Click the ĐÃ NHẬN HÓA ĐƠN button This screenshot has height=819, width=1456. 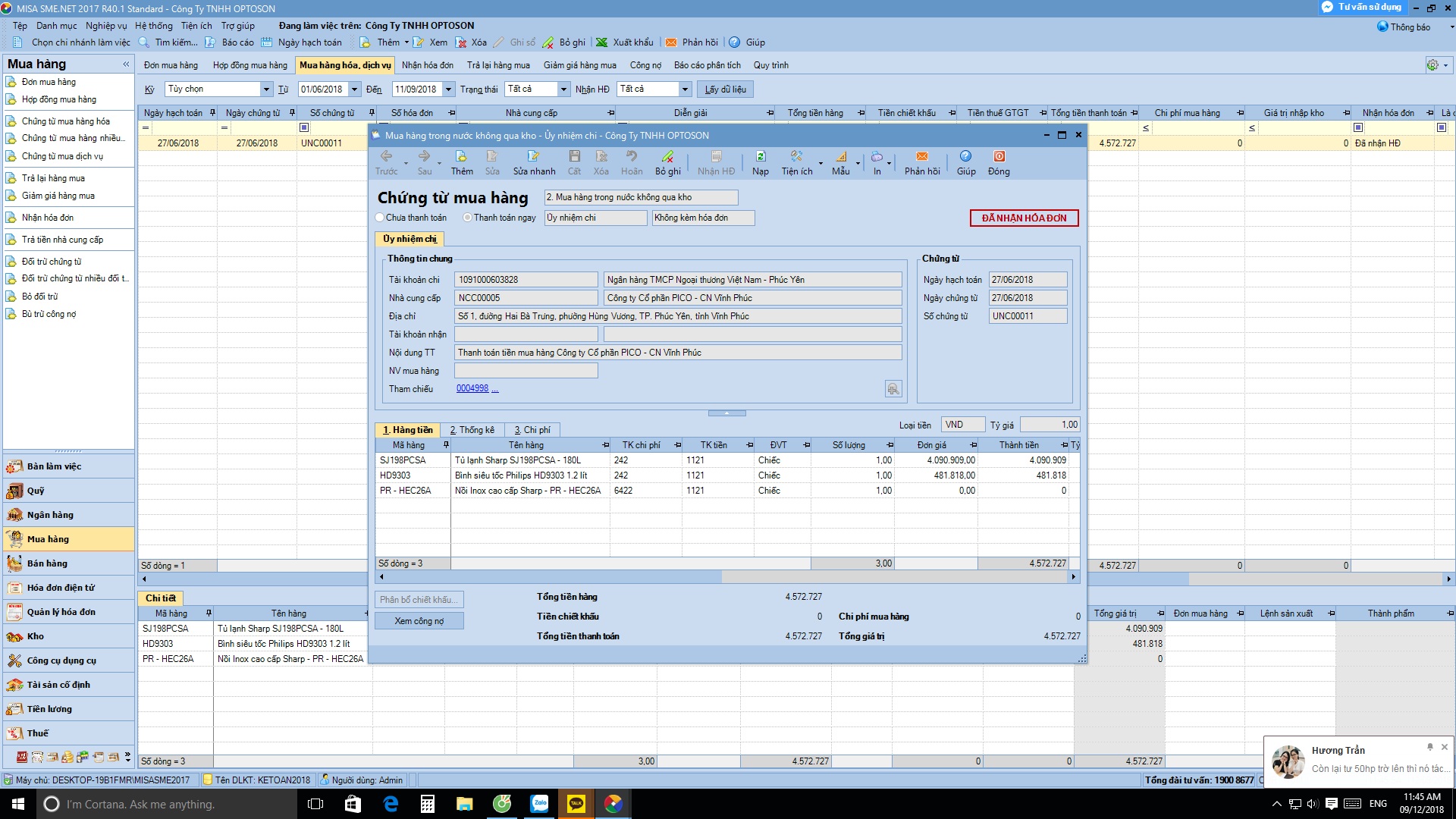pyautogui.click(x=1024, y=218)
